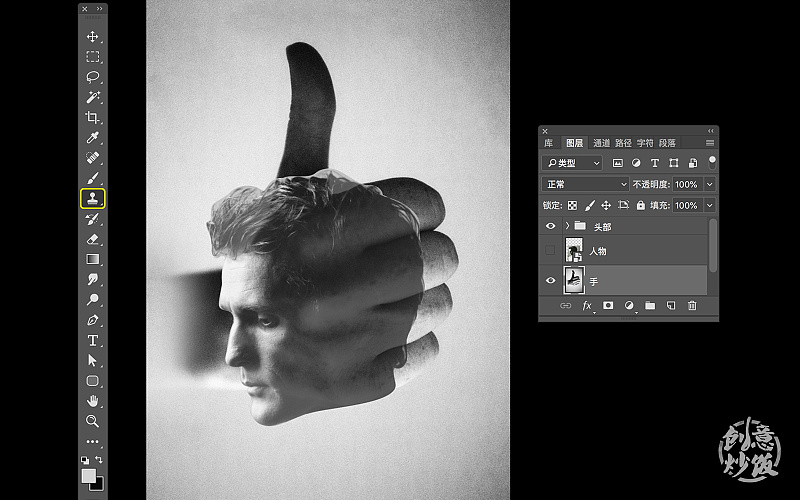Click the lock all layers padlock button
Viewport: 800px width, 500px height.
pos(640,205)
